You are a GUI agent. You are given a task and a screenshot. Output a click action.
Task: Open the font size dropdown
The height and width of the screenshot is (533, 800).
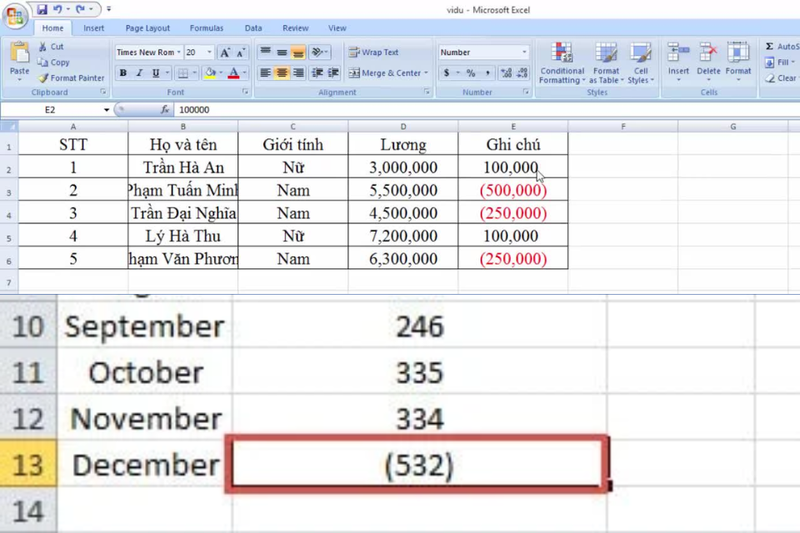(x=210, y=52)
